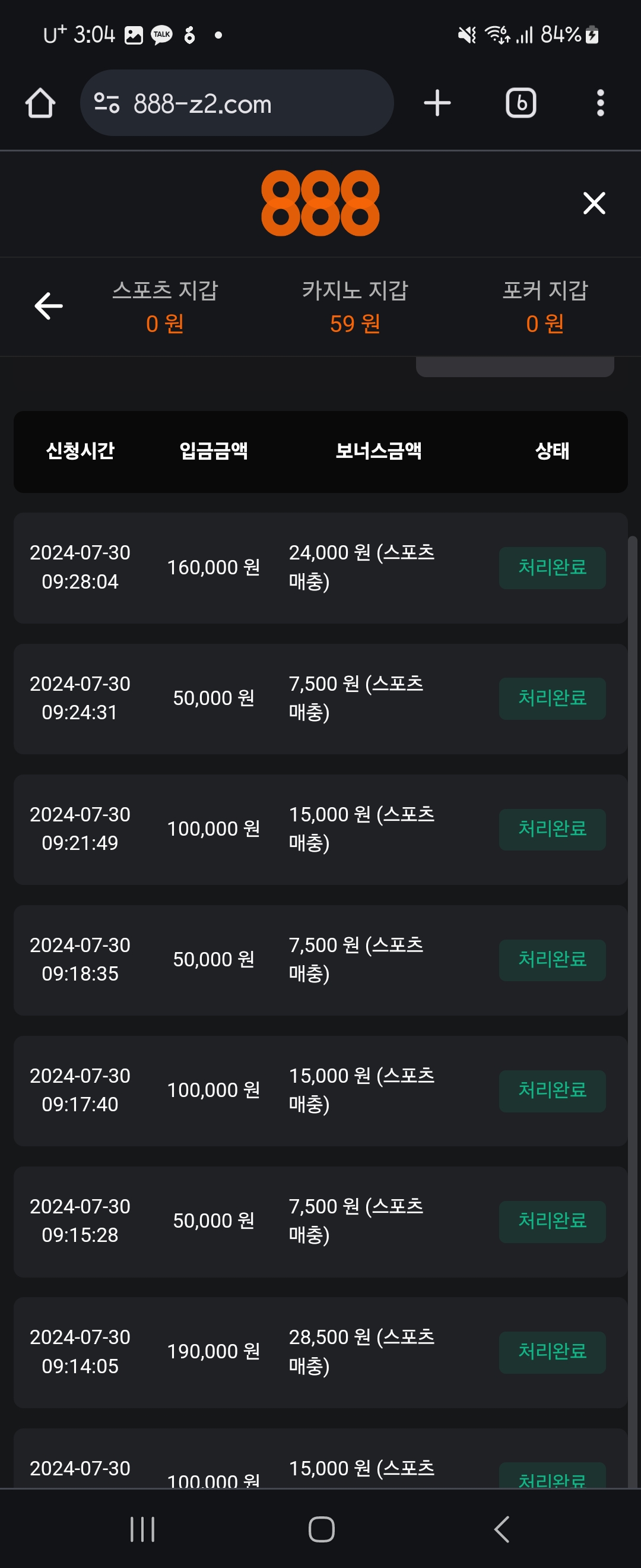The height and width of the screenshot is (1568, 641).
Task: Tap the Android recent apps button
Action: point(142,1529)
